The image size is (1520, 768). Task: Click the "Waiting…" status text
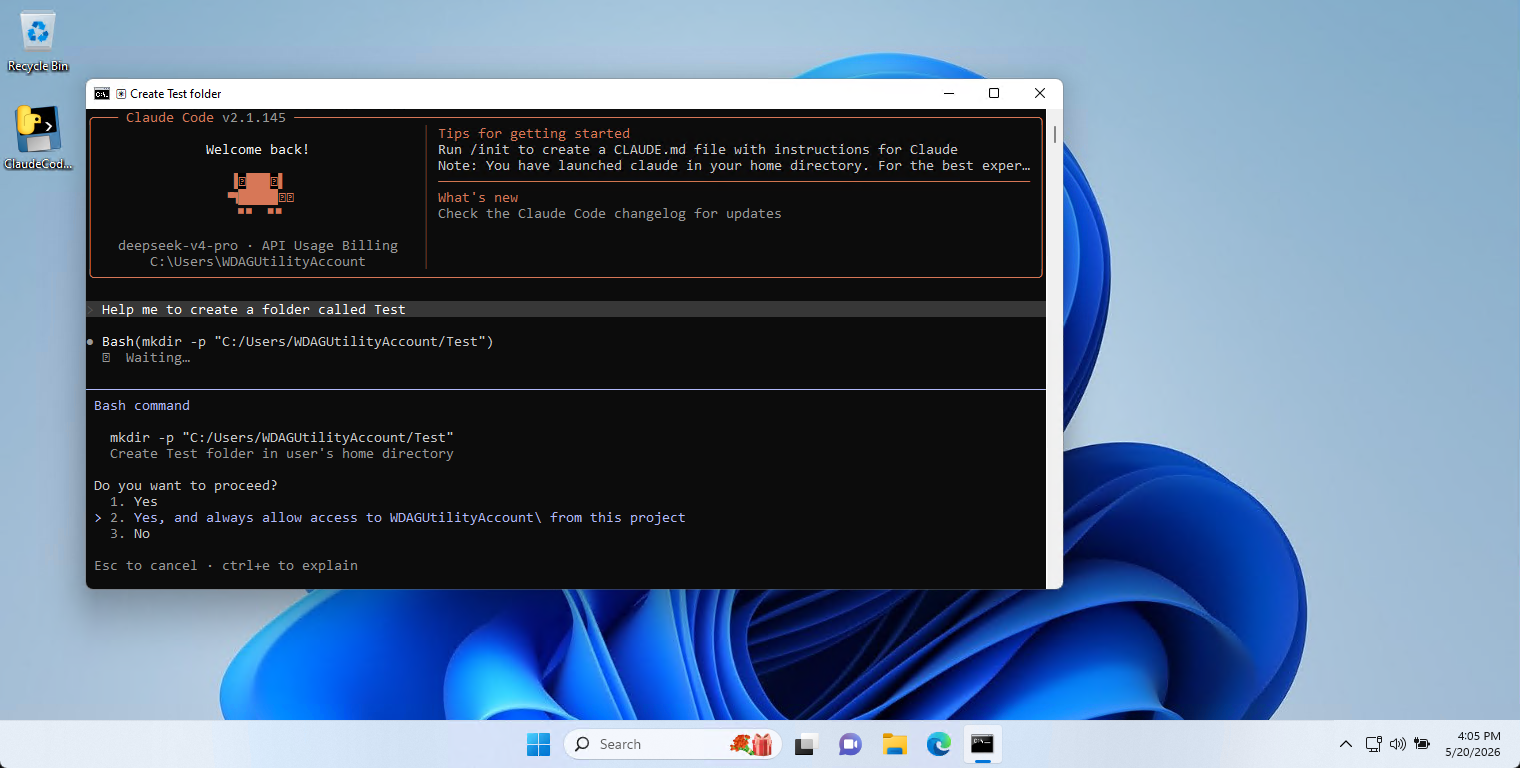pyautogui.click(x=158, y=358)
